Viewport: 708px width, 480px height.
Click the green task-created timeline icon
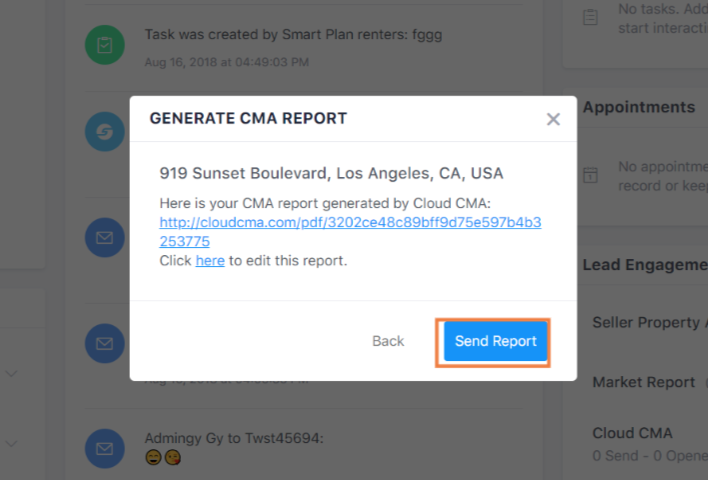pyautogui.click(x=104, y=45)
